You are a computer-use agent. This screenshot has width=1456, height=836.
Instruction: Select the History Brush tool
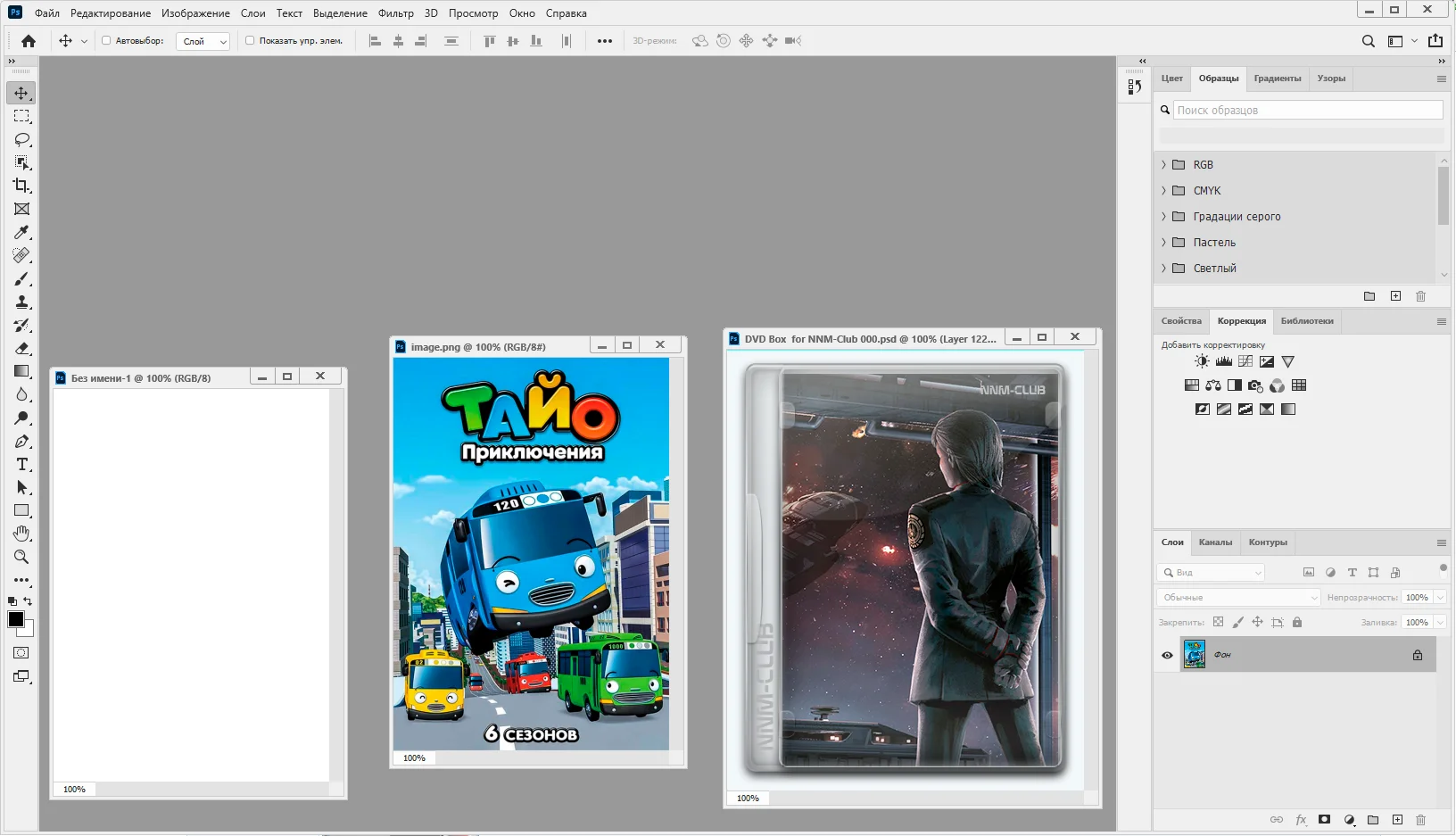[21, 326]
